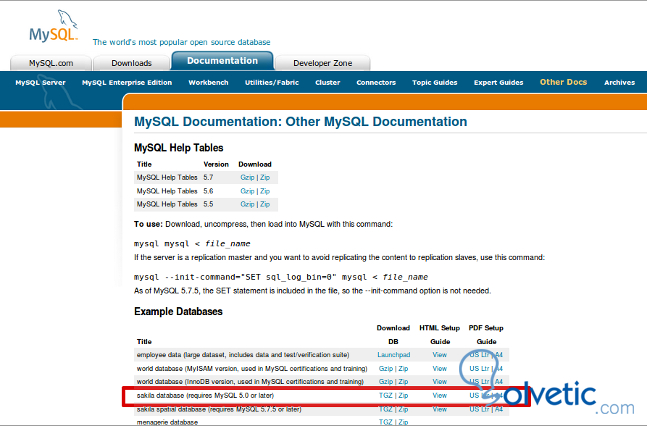Viewport: 647px width, 426px height.
Task: Click the 'menagerie database' row title
Action: (167, 422)
